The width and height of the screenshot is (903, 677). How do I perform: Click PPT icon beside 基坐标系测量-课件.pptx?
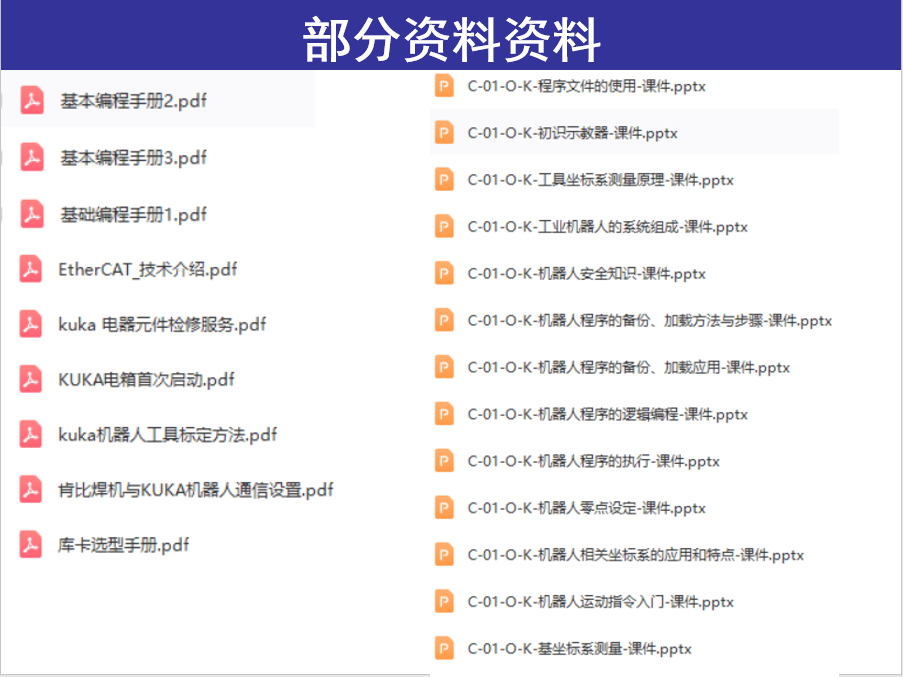click(x=444, y=649)
